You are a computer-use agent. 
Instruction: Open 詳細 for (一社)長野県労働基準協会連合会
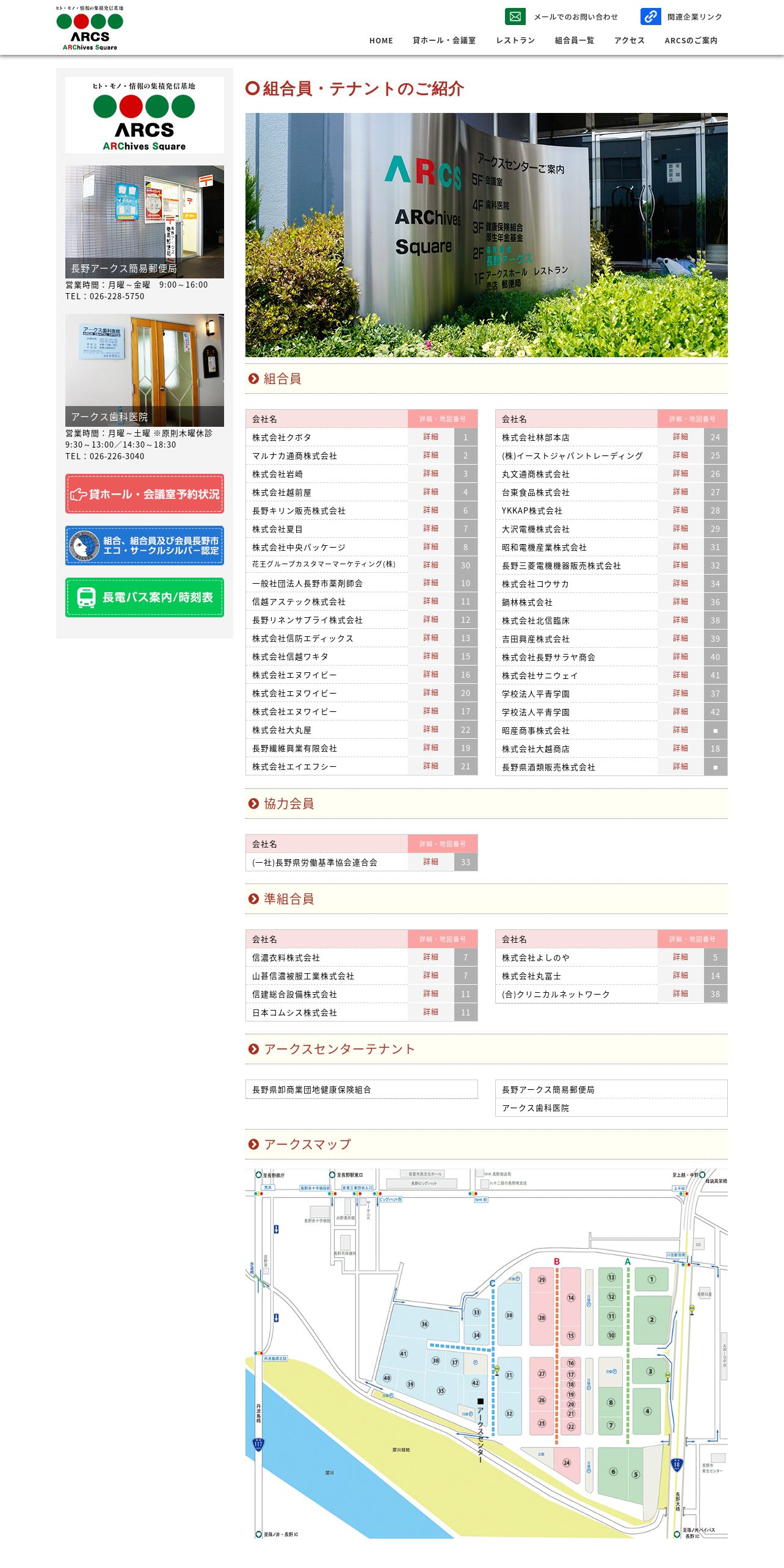(x=430, y=862)
